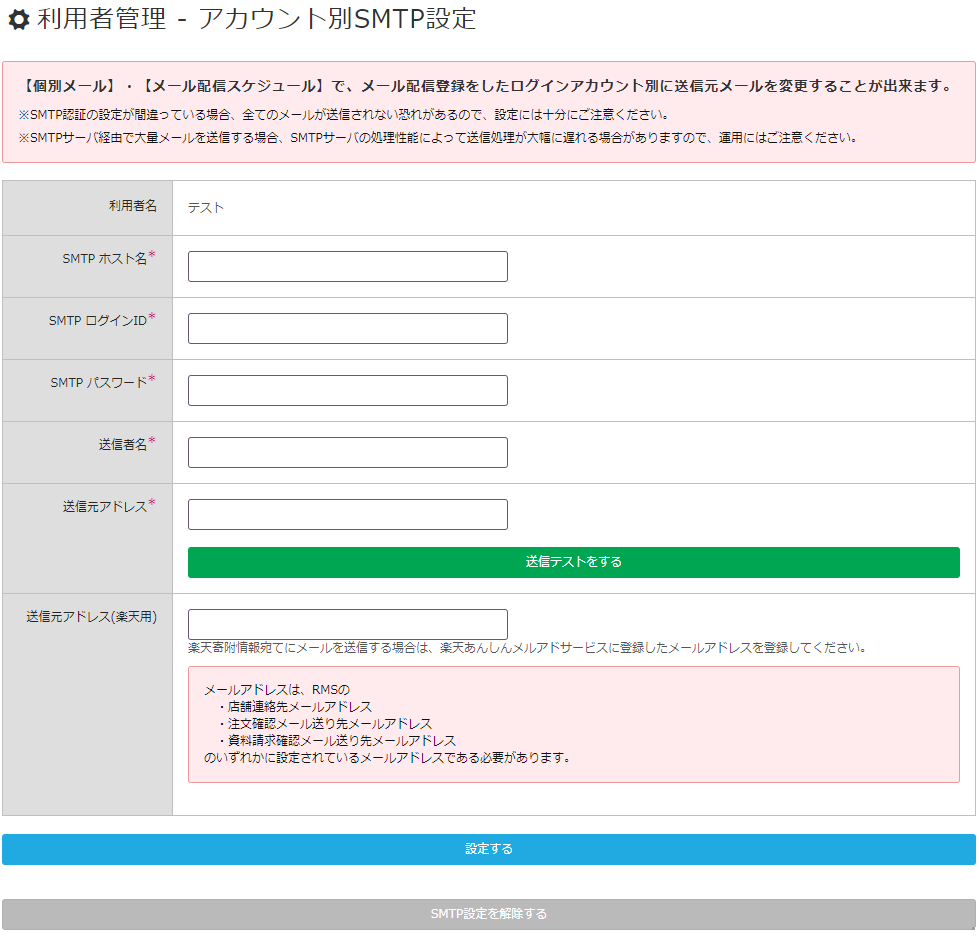Click the 利用者管理 - アカウント別SMTP設定 heading

[x=256, y=19]
